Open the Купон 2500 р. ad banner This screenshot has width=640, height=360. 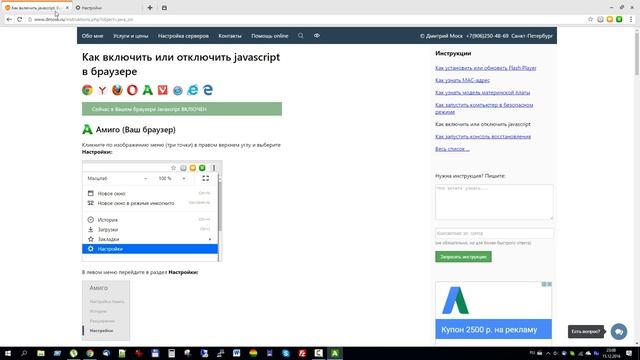[x=493, y=329]
